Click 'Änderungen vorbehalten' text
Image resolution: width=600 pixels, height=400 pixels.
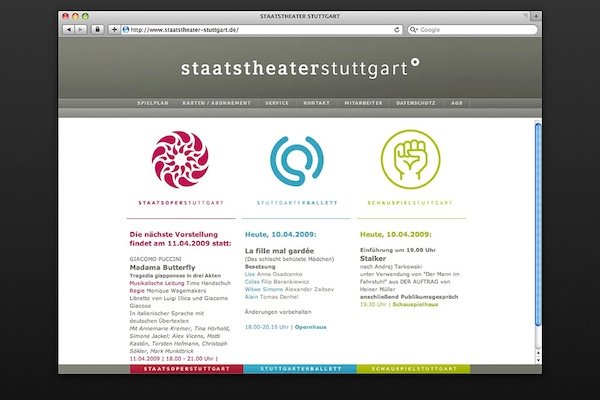pyautogui.click(x=278, y=312)
